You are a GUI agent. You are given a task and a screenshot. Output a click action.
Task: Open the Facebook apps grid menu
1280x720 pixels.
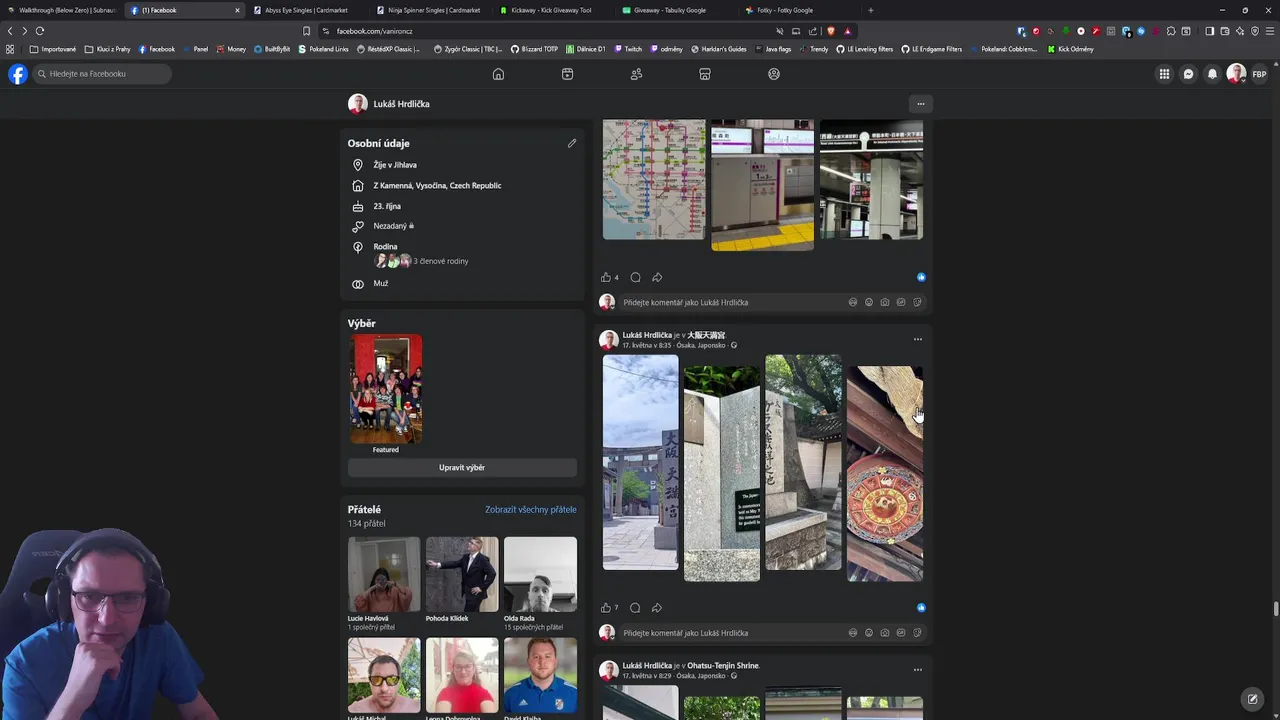point(1164,74)
